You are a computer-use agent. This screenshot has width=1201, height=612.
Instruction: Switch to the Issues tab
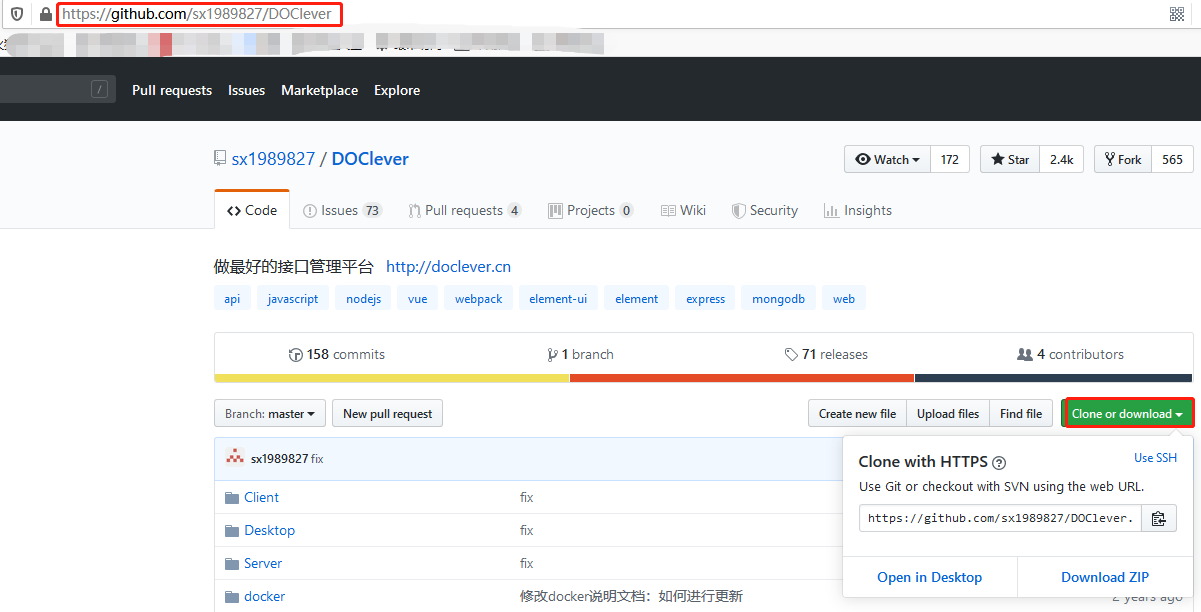point(342,210)
